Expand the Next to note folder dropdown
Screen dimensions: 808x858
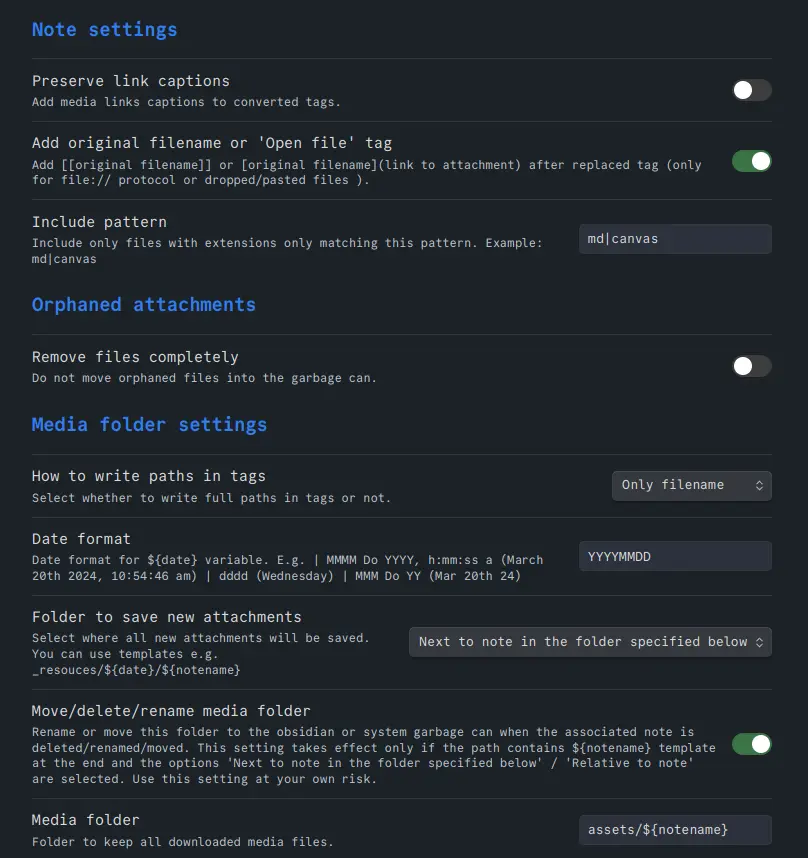click(590, 642)
